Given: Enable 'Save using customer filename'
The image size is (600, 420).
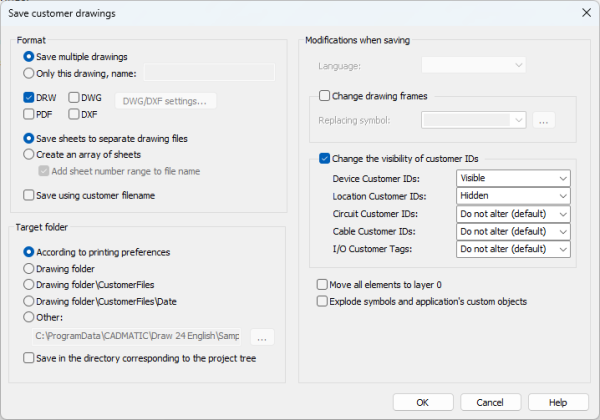Looking at the screenshot, I should coord(28,195).
